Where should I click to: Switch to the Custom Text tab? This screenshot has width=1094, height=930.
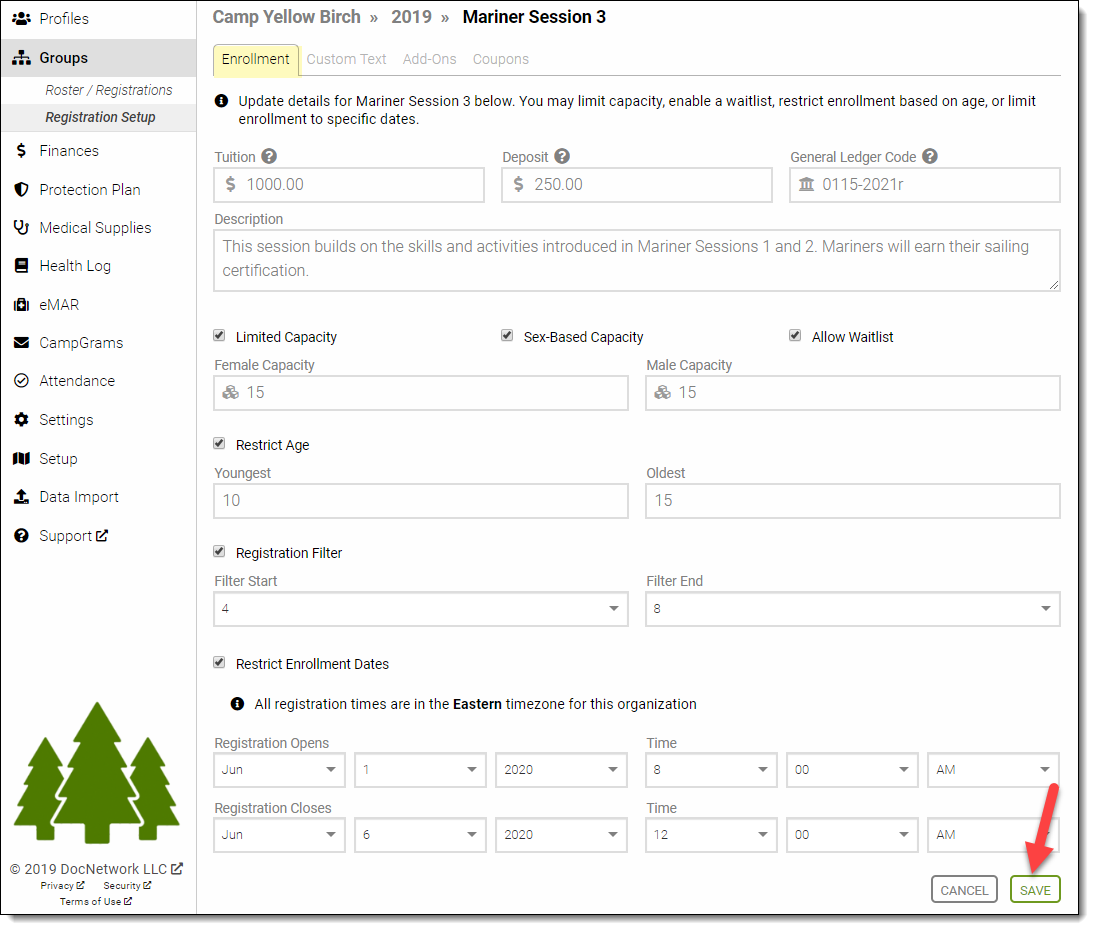[x=346, y=59]
